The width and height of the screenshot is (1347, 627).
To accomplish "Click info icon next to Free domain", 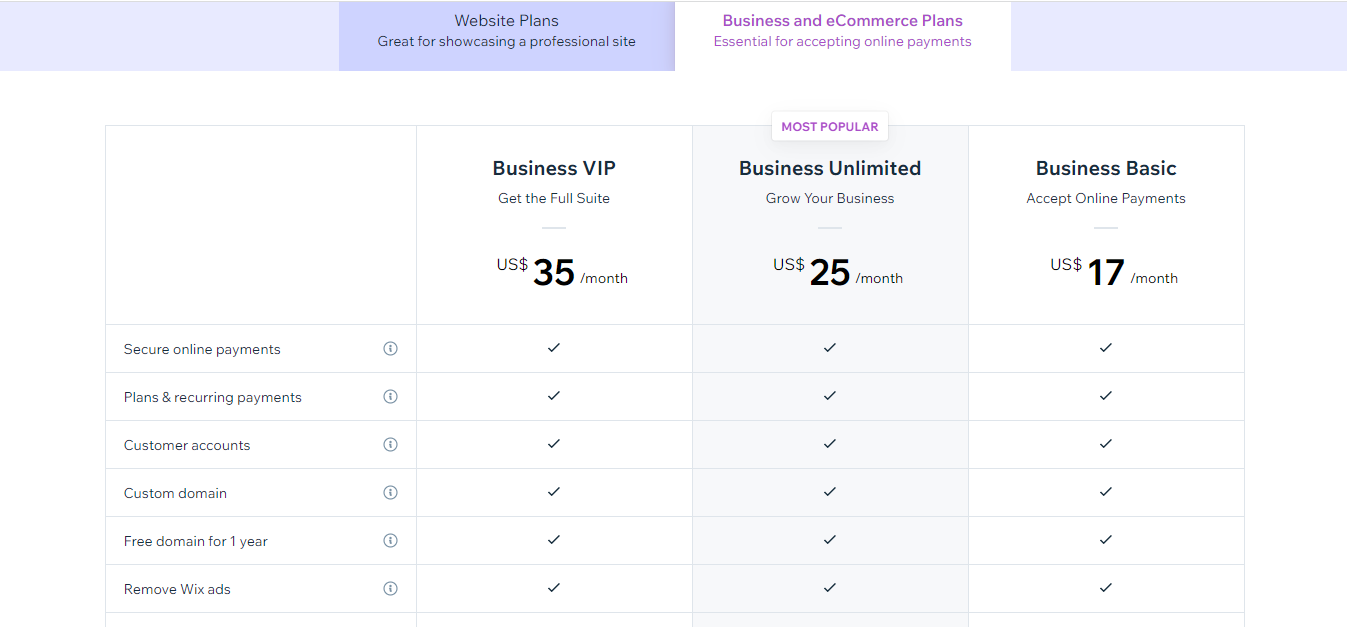I will coord(390,541).
